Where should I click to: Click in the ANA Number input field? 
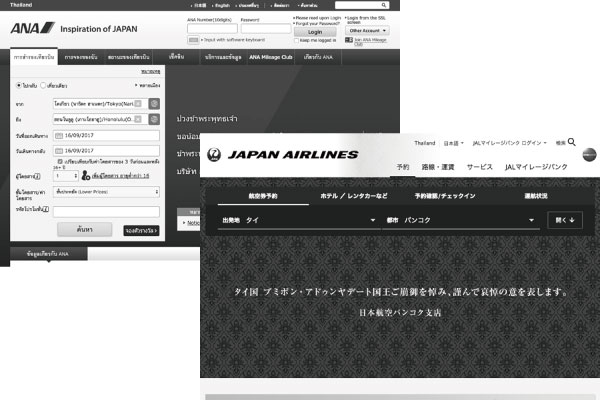[x=212, y=29]
